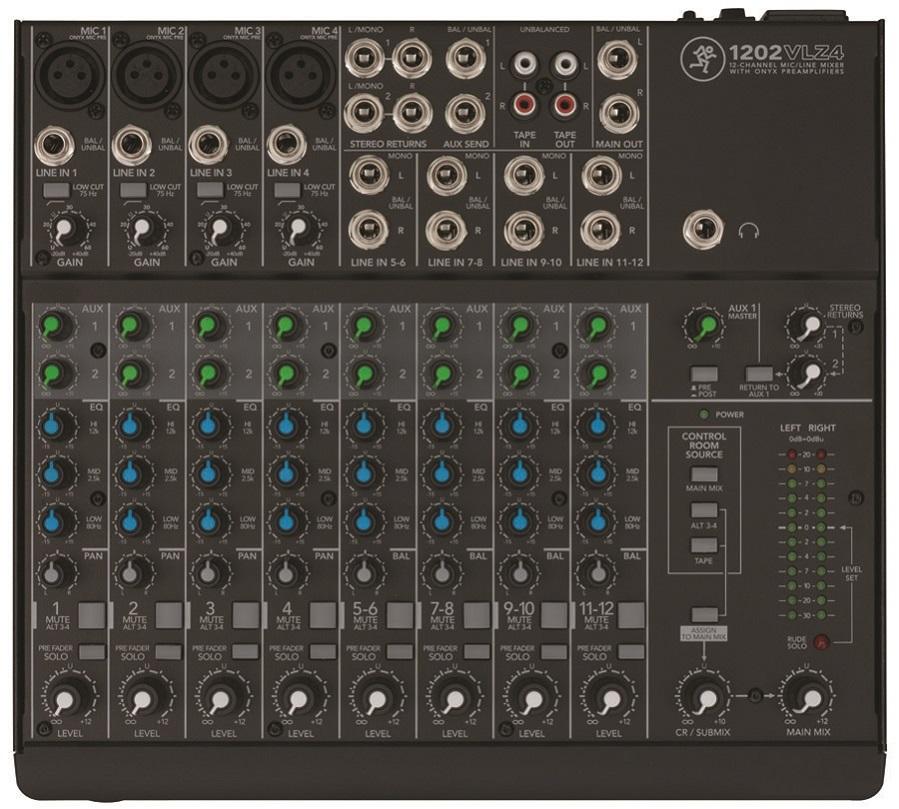Image resolution: width=899 pixels, height=809 pixels.
Task: Select ALT 3-4 as control room source
Action: (x=704, y=510)
